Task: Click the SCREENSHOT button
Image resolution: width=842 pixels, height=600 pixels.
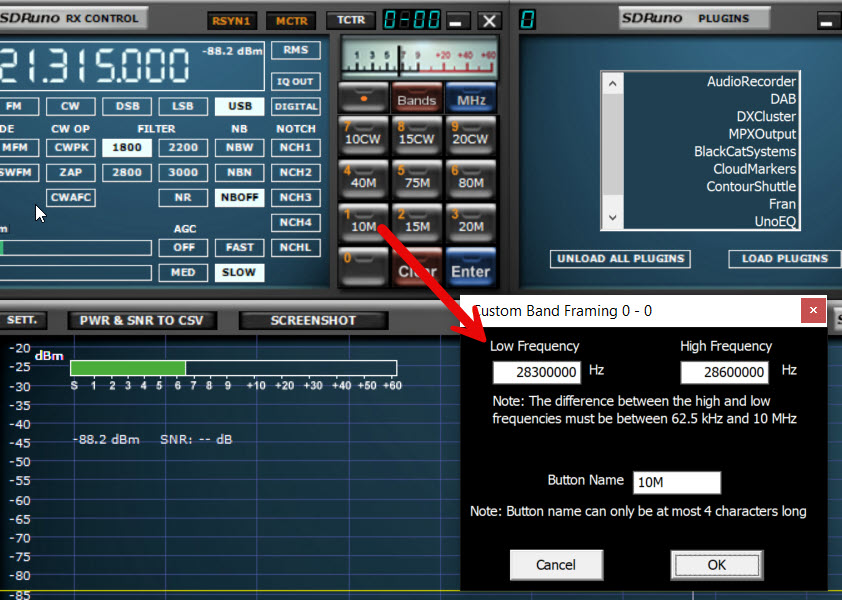Action: click(x=313, y=321)
